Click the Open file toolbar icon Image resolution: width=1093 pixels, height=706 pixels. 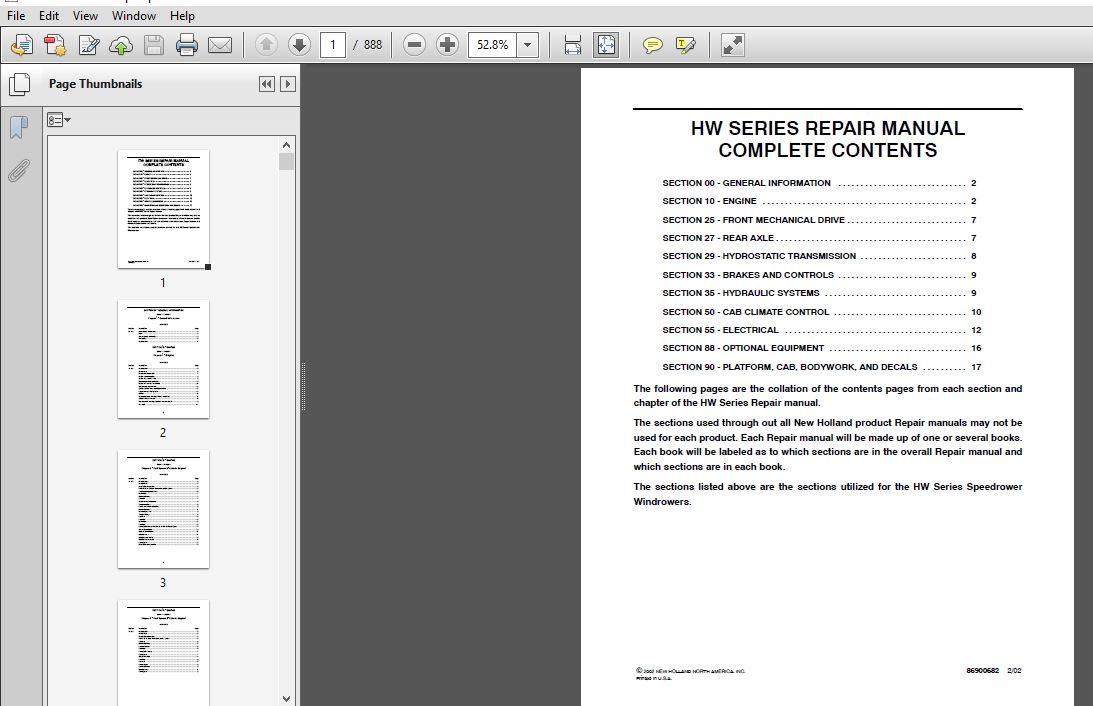22,45
